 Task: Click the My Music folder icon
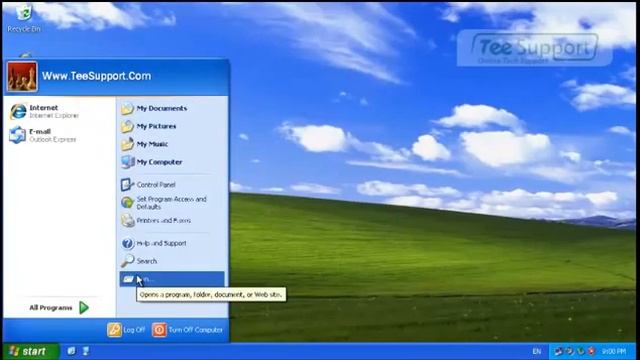click(x=127, y=144)
